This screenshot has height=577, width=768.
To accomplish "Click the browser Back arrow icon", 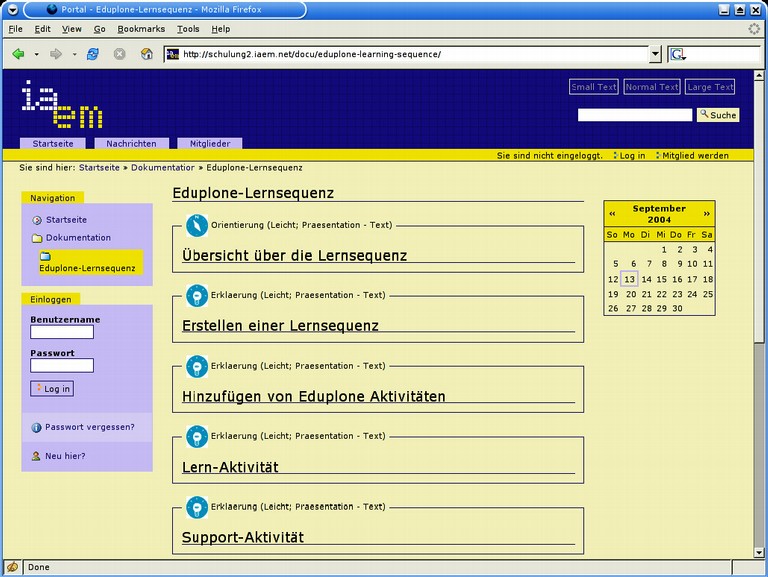I will tap(19, 54).
